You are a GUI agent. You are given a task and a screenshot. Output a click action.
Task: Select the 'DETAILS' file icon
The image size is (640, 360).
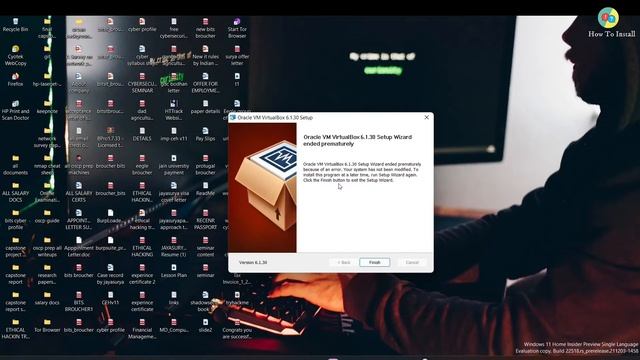pos(142,134)
